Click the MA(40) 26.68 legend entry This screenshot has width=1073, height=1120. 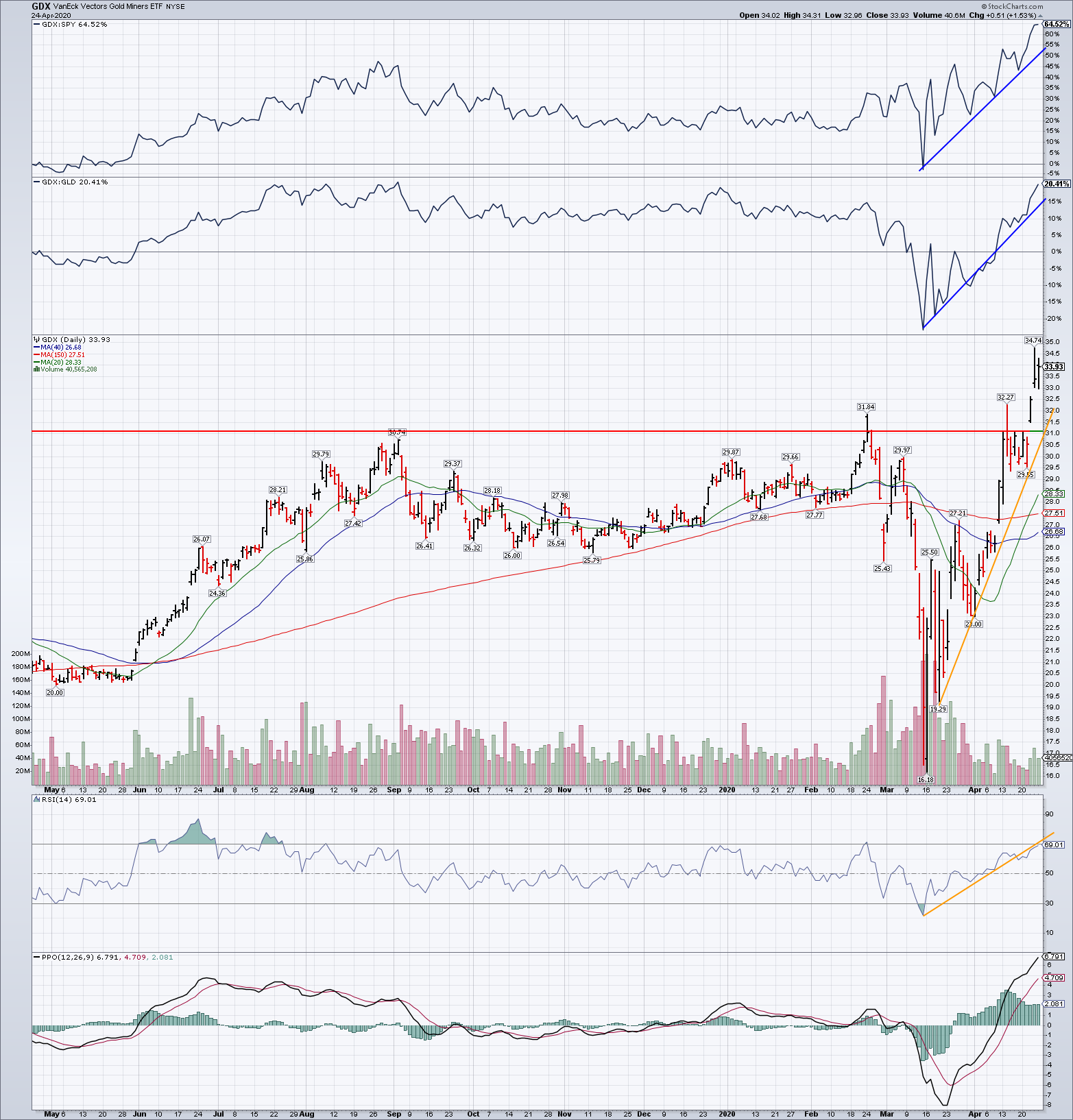(x=61, y=348)
